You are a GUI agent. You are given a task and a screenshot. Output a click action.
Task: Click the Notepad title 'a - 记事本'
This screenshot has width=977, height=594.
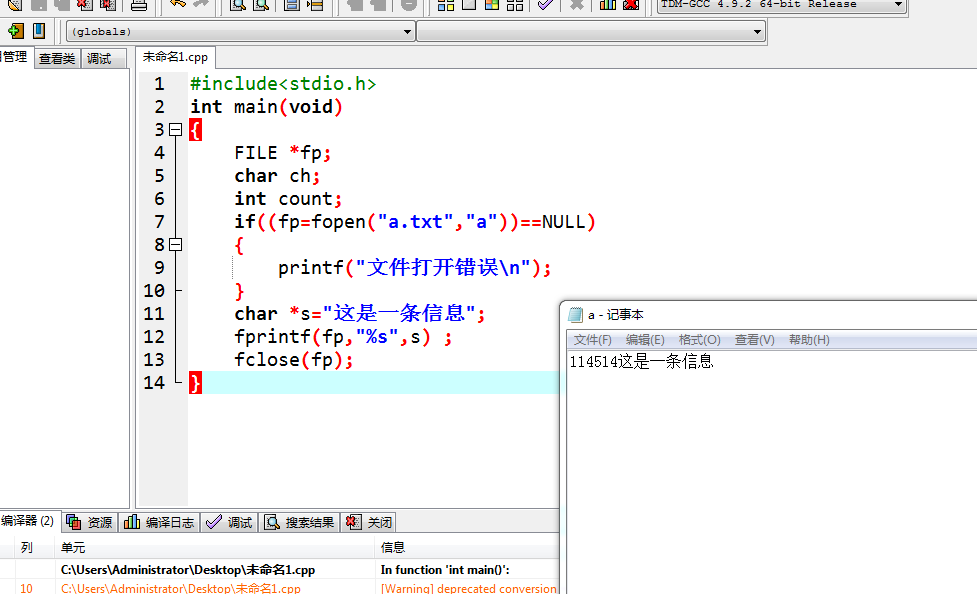click(616, 315)
